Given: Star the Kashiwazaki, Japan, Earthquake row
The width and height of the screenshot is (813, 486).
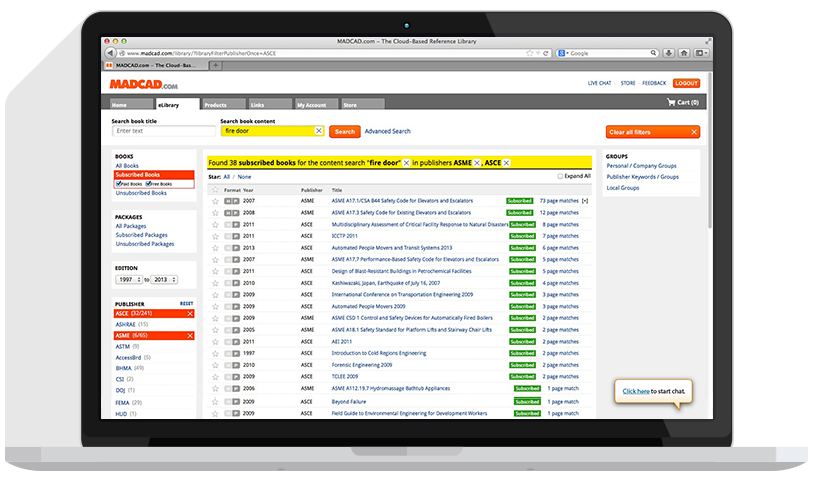Looking at the screenshot, I should 215,283.
